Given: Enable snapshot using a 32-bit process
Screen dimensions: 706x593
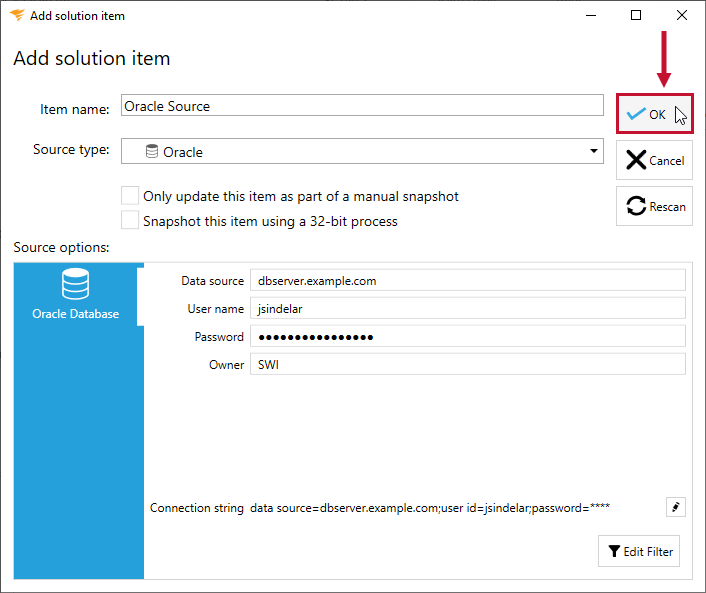Looking at the screenshot, I should coord(130,221).
